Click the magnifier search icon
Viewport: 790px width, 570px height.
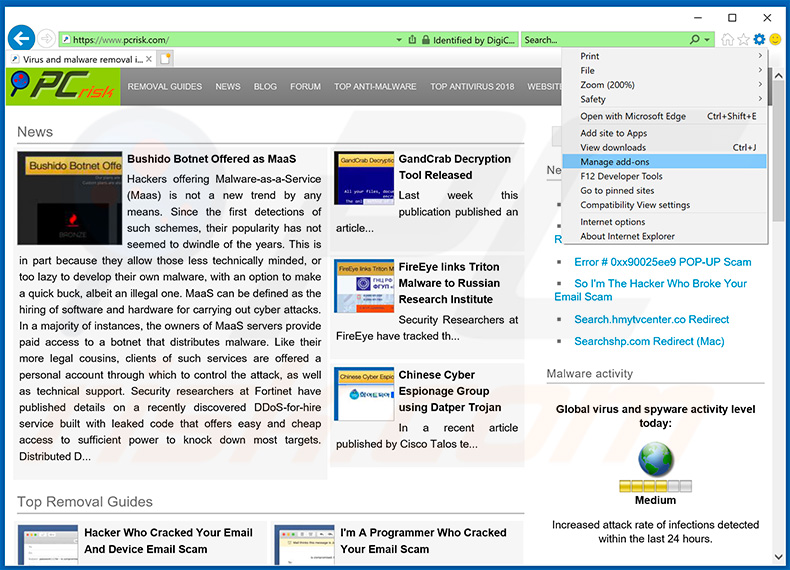click(695, 39)
